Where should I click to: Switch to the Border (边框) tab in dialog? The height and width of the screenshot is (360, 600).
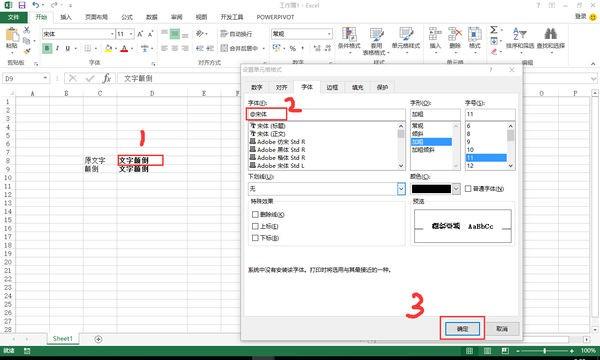pos(332,88)
